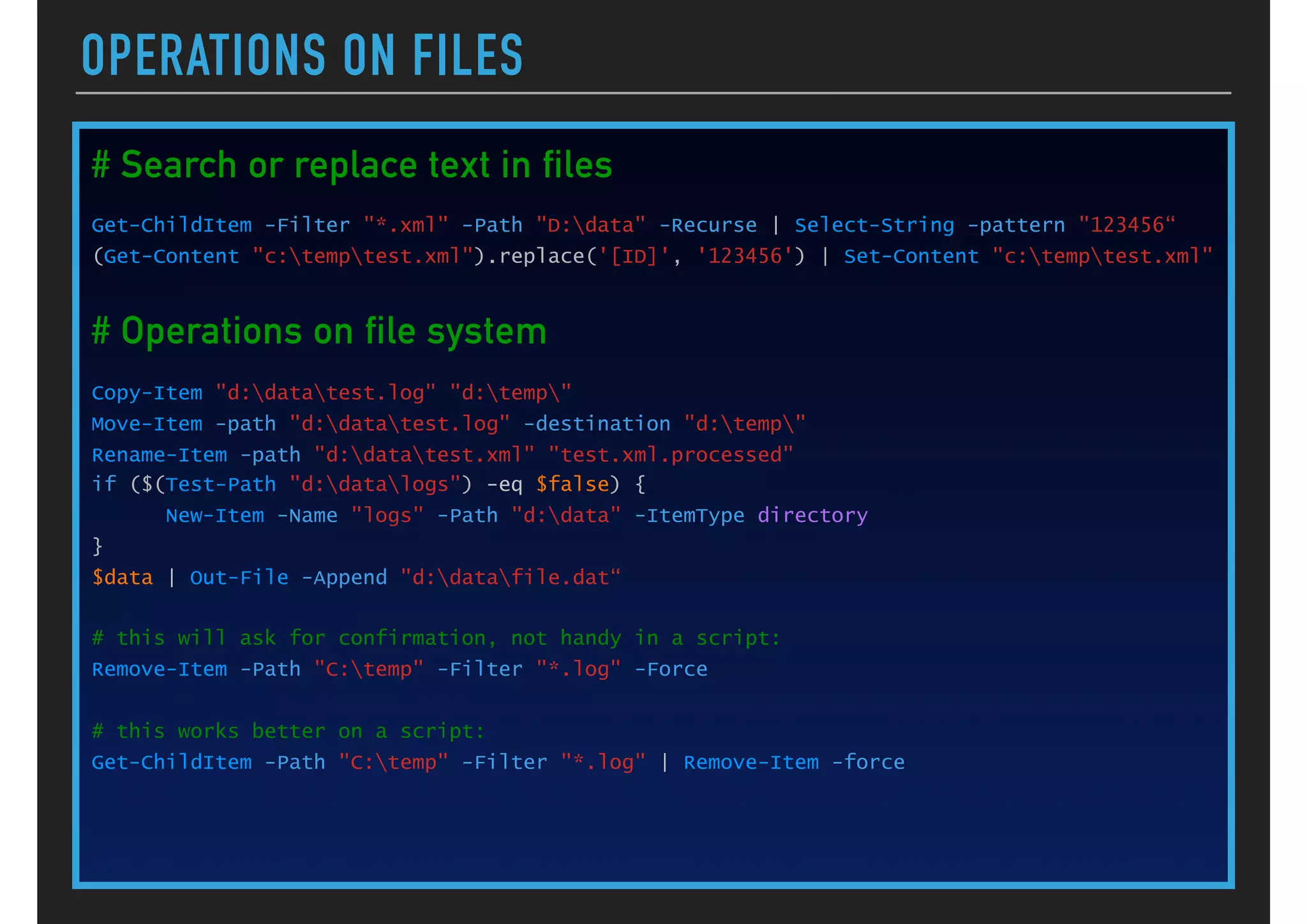Click the "d:\data\file.dat" string
Screen dimensions: 1307x924
pos(510,577)
